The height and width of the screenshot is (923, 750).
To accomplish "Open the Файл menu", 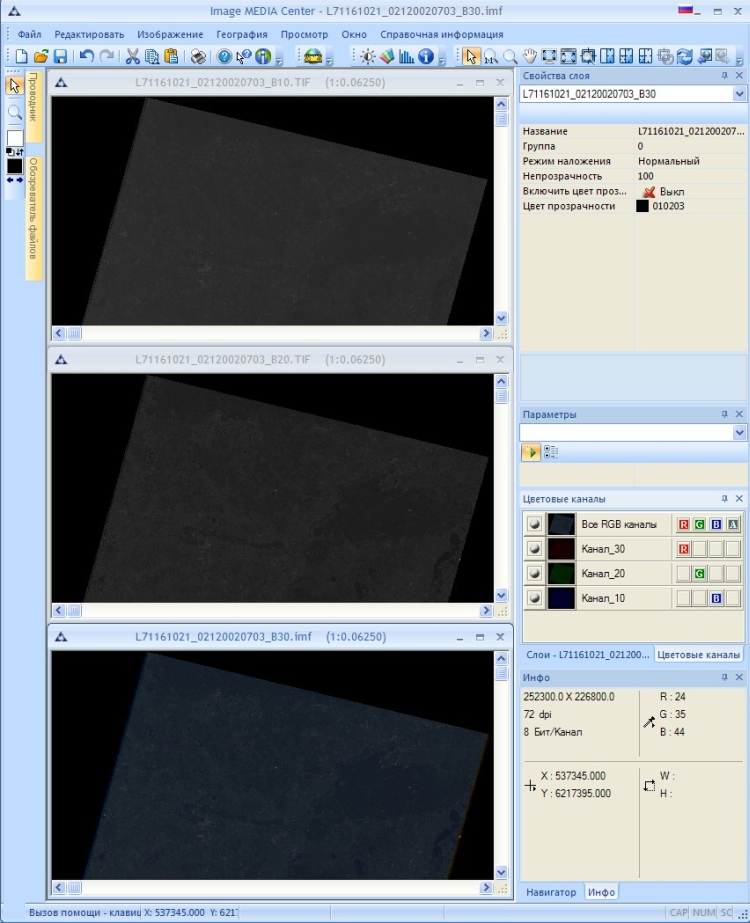I will (x=29, y=34).
